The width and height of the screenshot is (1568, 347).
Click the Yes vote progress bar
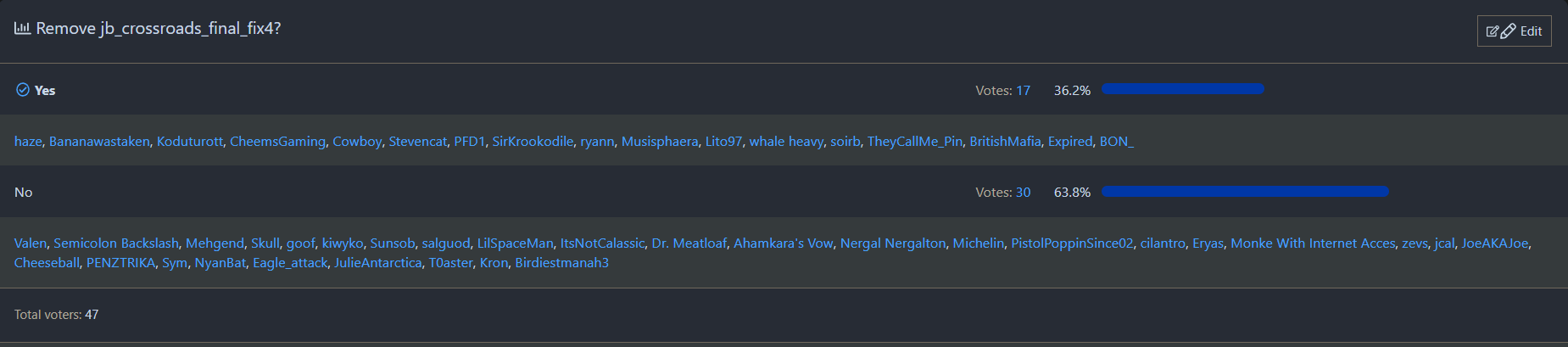(1182, 89)
